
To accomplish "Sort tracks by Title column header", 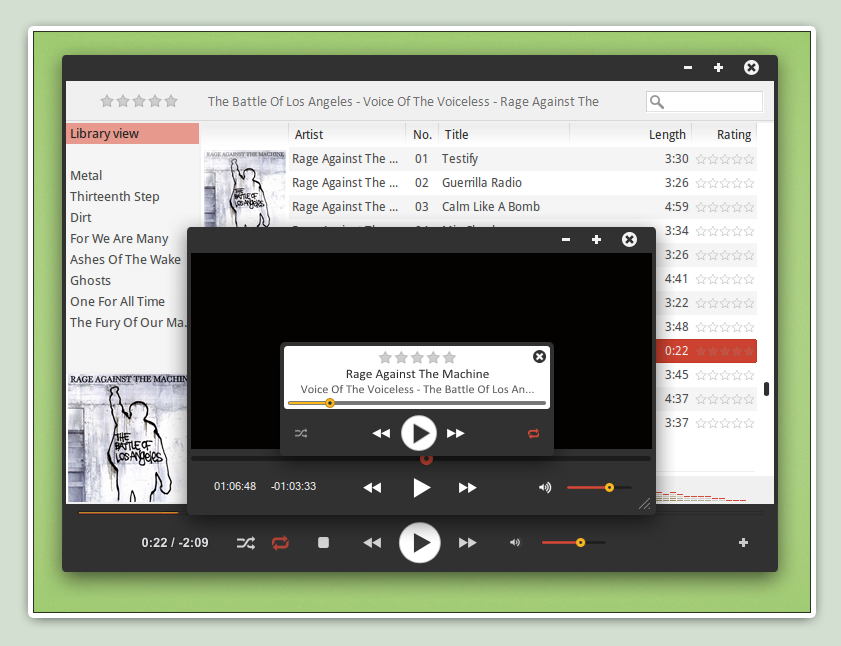I will 504,134.
